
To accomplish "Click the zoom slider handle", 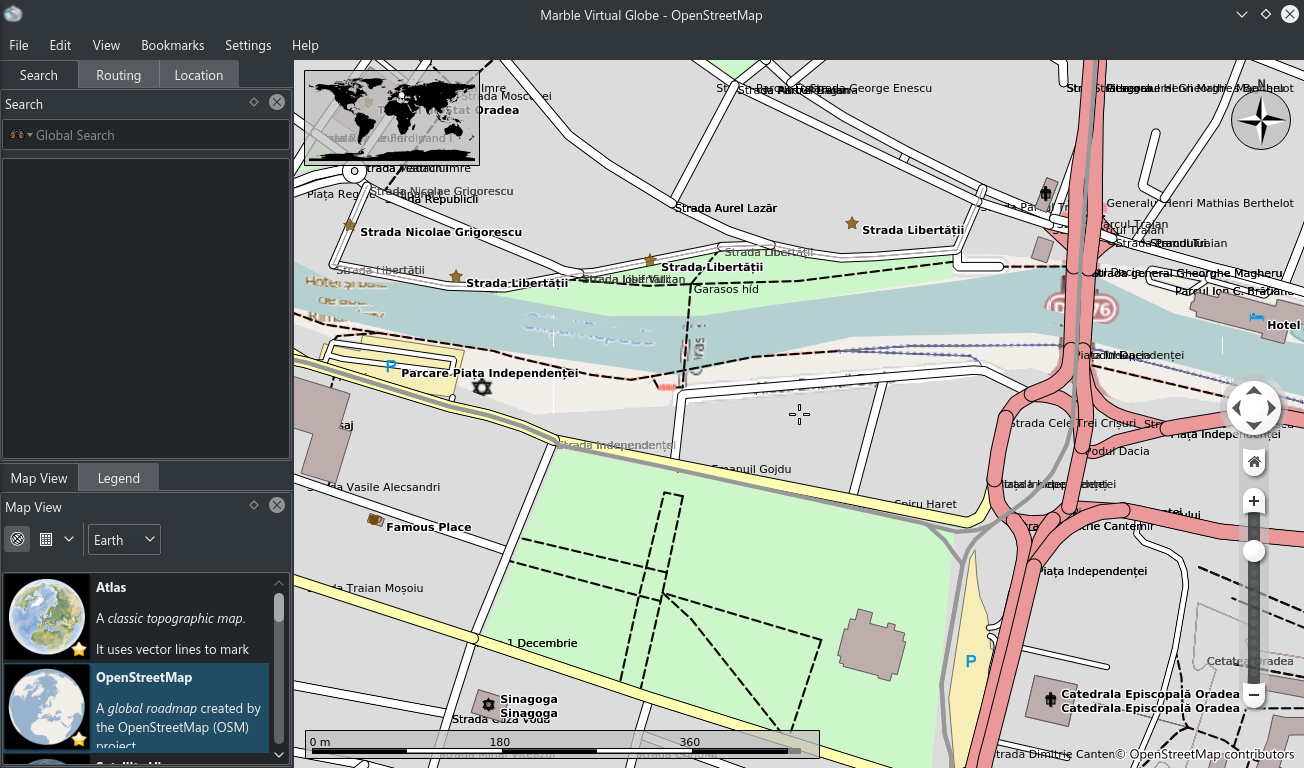I will pos(1254,552).
